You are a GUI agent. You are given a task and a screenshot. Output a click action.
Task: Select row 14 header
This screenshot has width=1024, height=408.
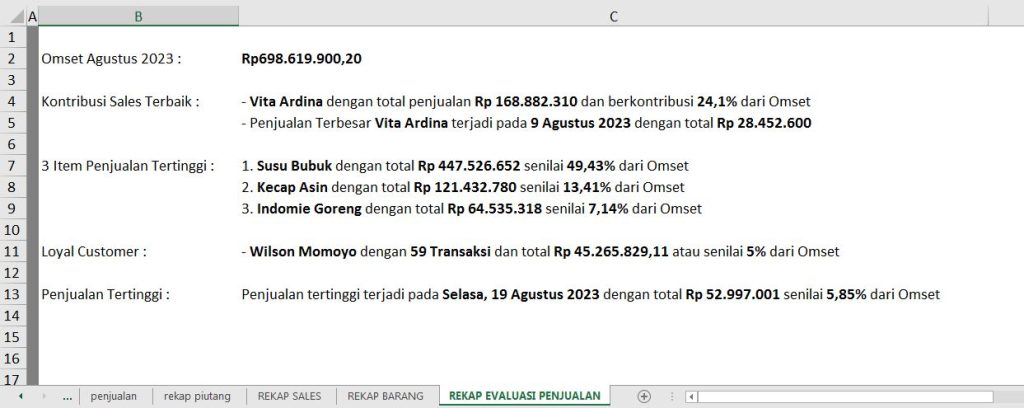[x=13, y=316]
